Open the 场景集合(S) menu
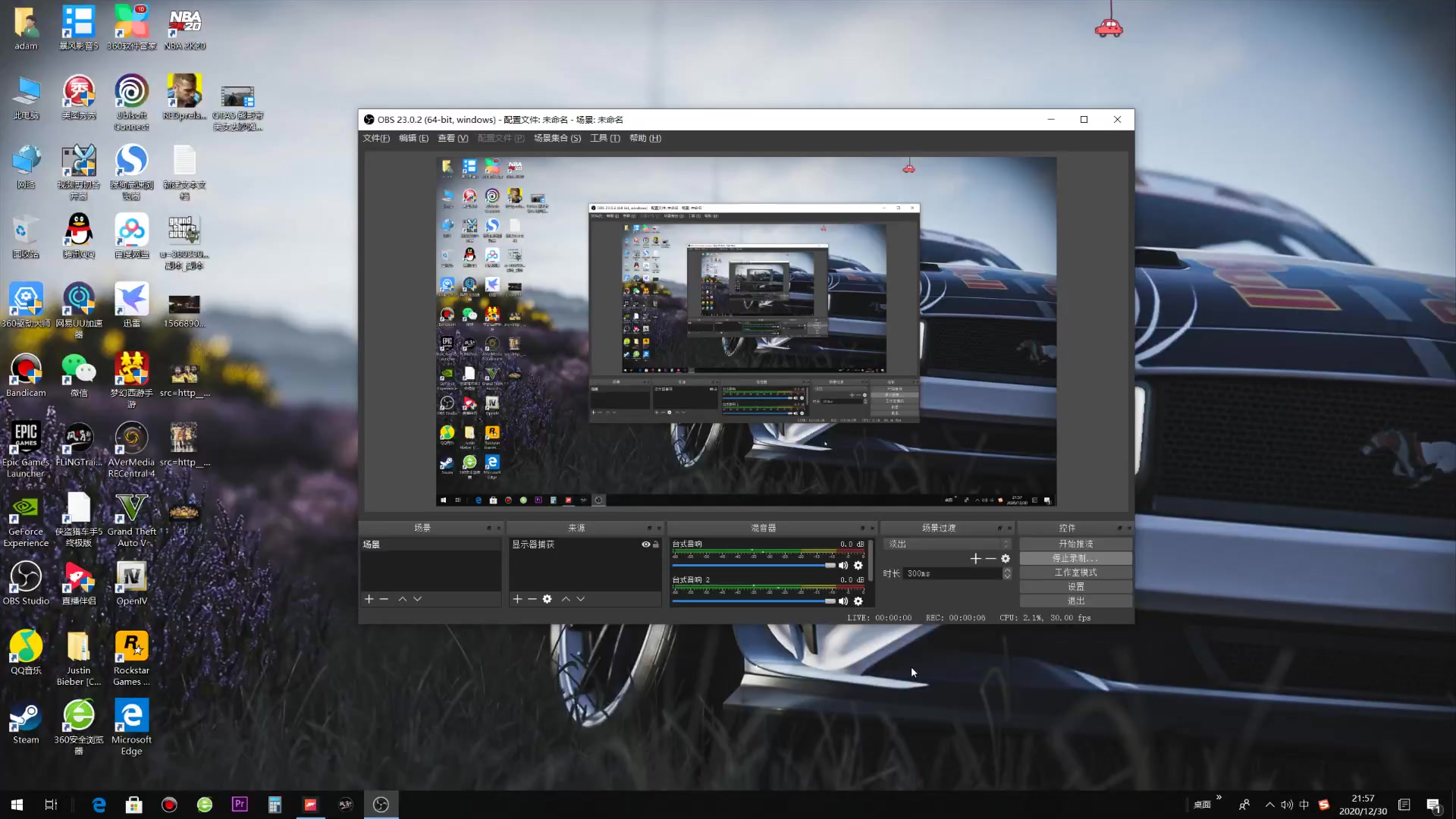Image resolution: width=1456 pixels, height=819 pixels. (x=557, y=139)
